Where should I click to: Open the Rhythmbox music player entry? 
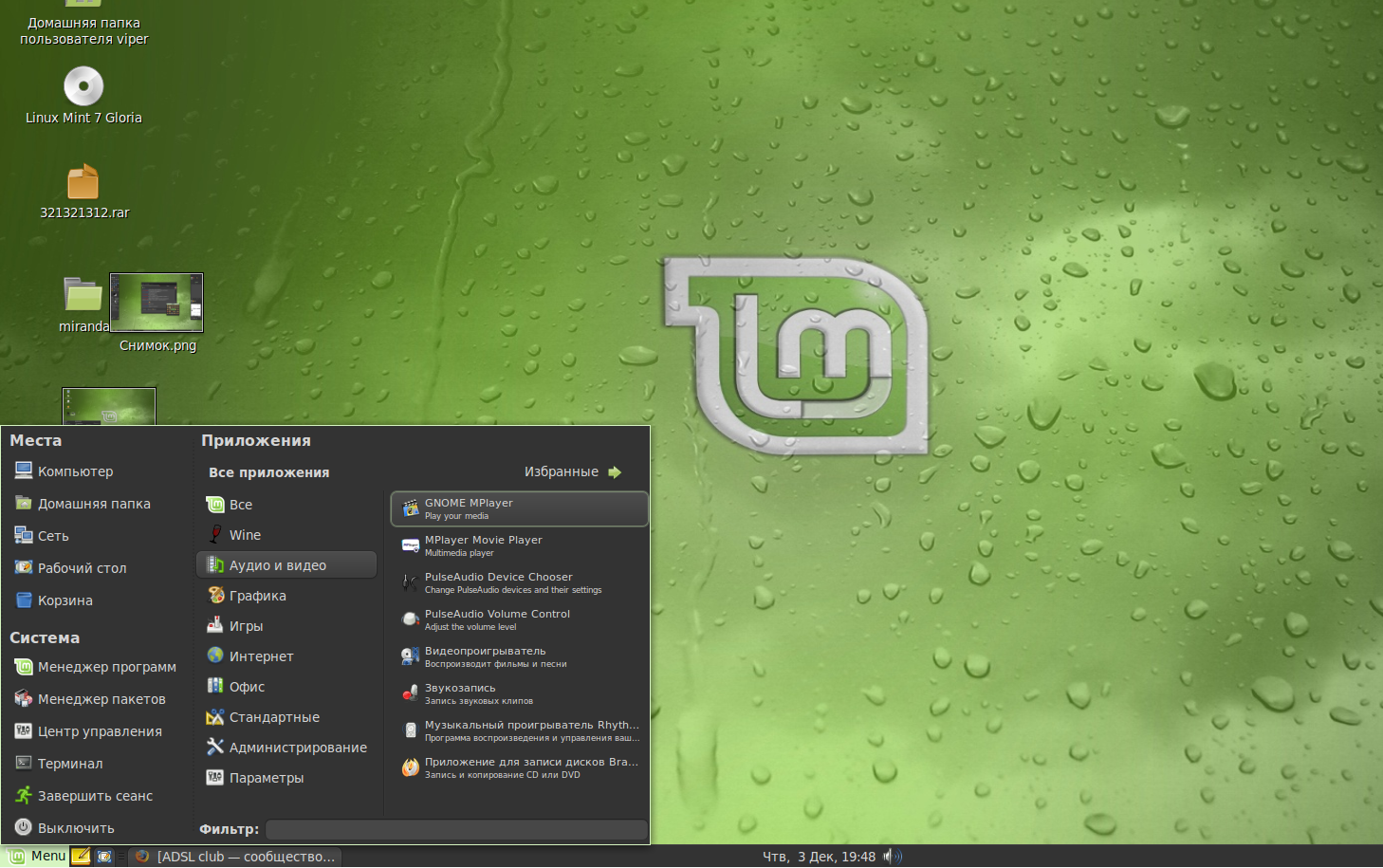(518, 730)
